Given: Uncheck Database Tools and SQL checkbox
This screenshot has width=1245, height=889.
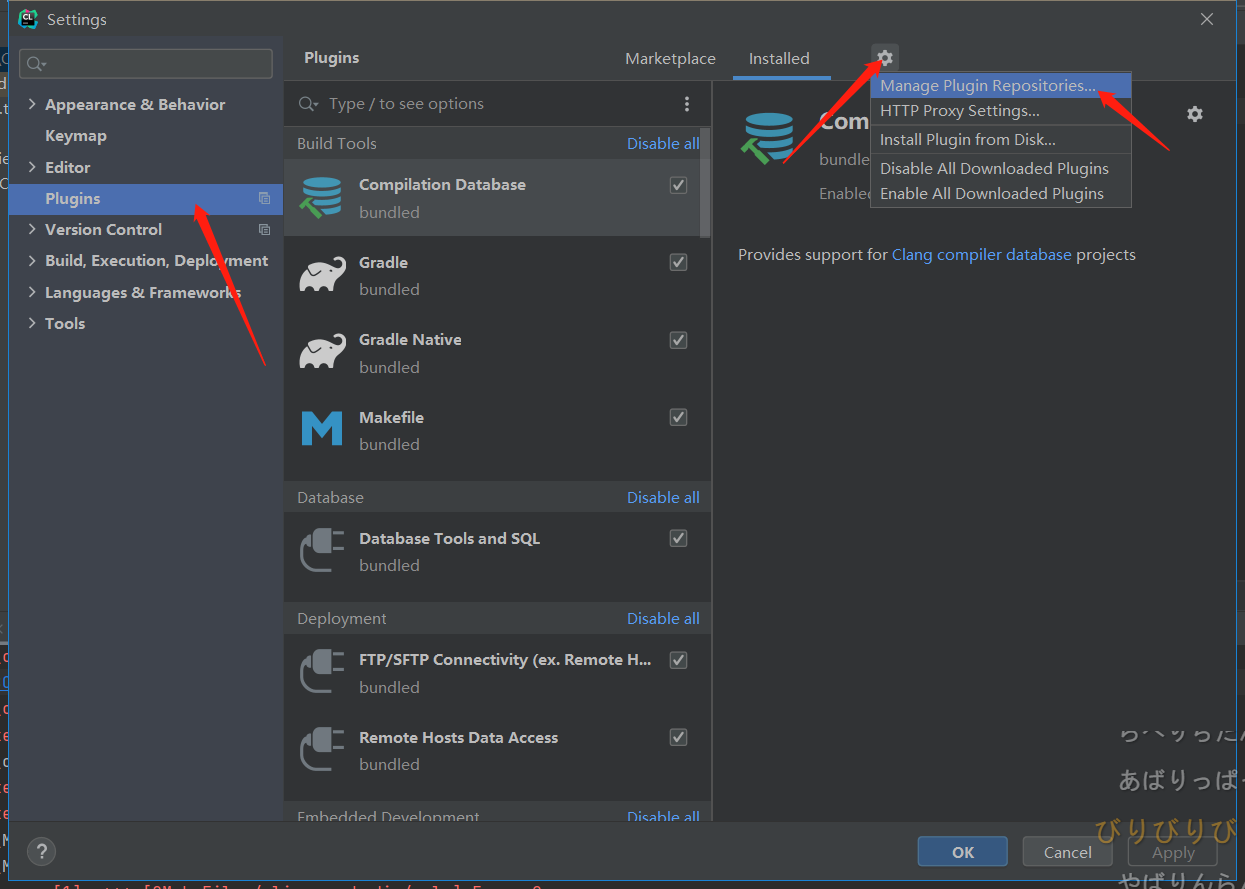Looking at the screenshot, I should (x=678, y=538).
